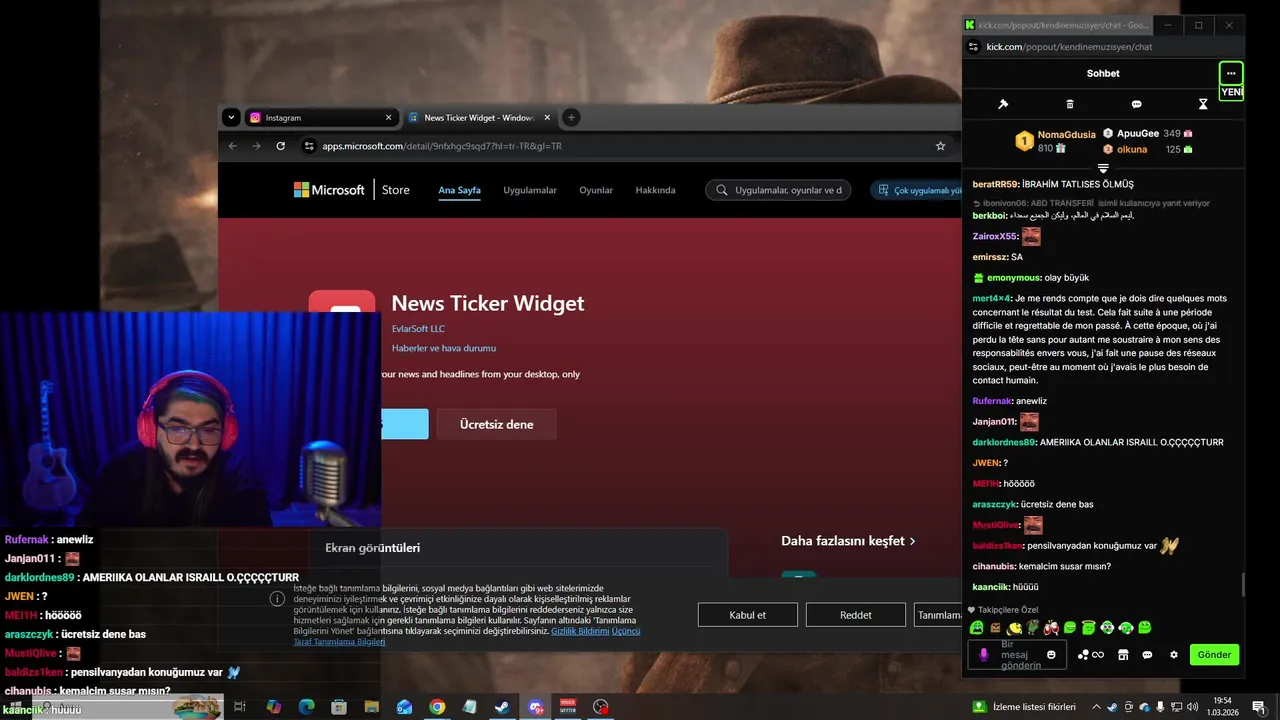Click the Store search box
This screenshot has width=1280, height=720.
[778, 190]
